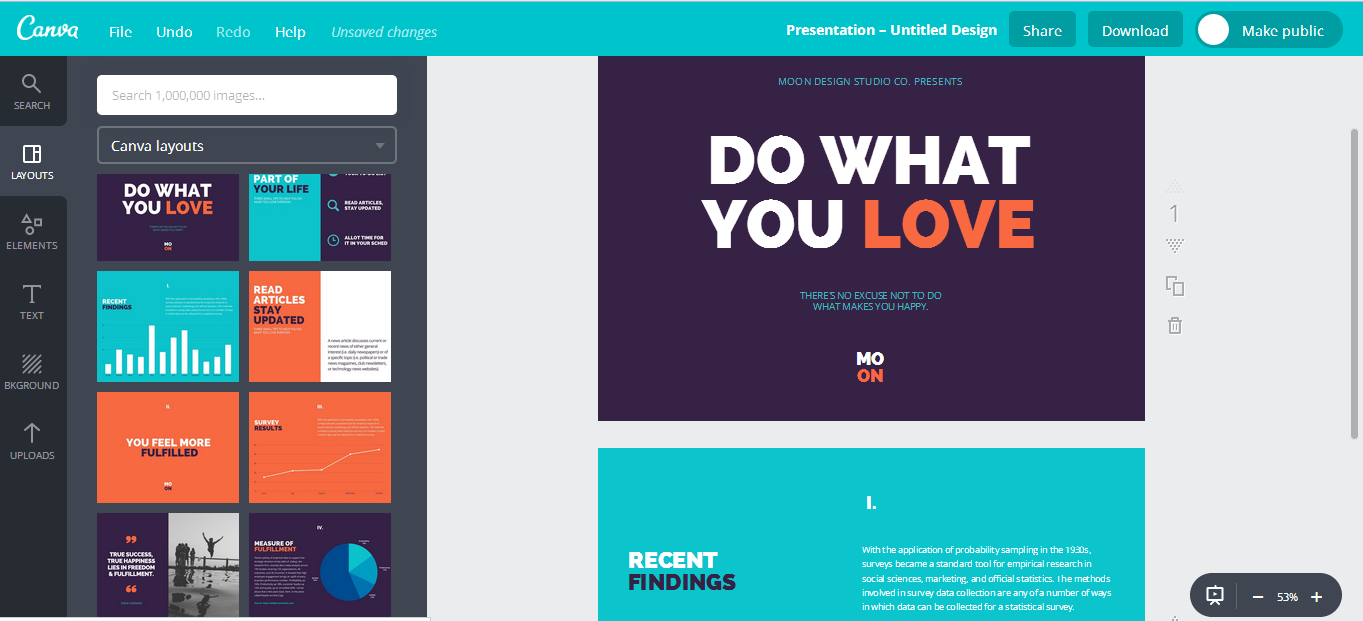Screen dimensions: 1363x621
Task: Open the Uploads panel
Action: 32,441
